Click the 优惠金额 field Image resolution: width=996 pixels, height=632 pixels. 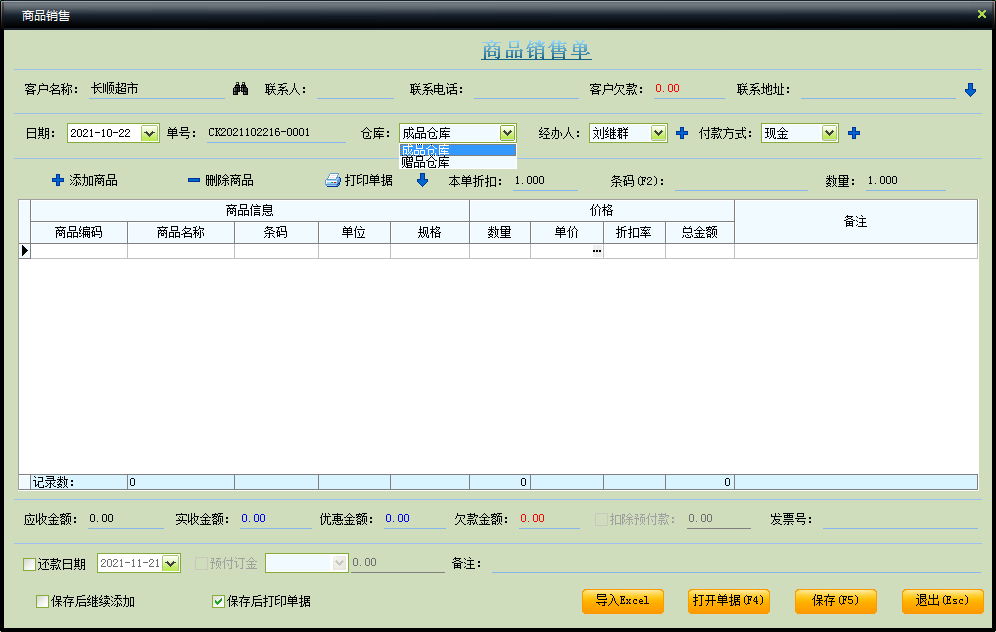pos(414,519)
